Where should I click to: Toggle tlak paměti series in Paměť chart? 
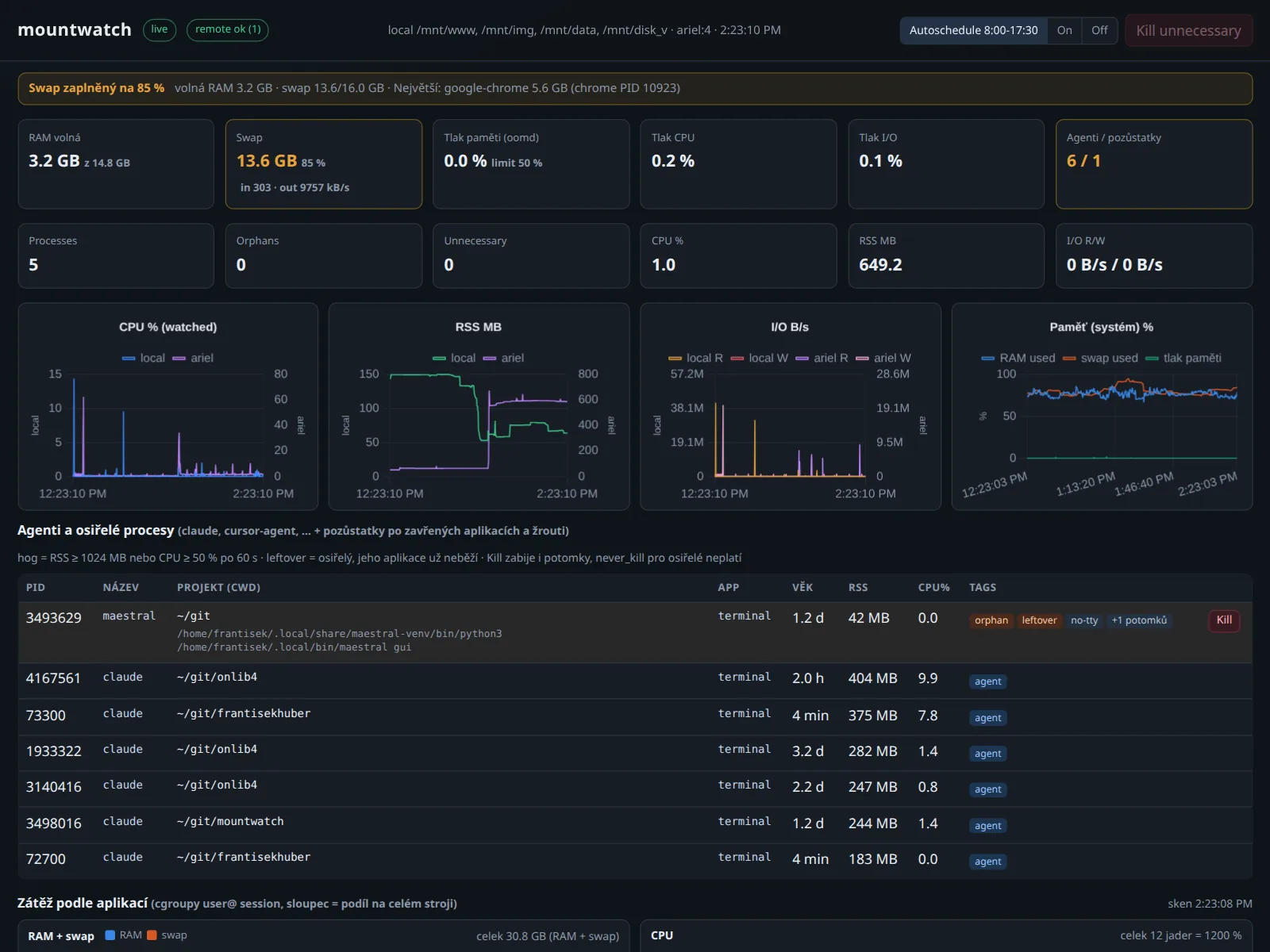(x=1183, y=358)
